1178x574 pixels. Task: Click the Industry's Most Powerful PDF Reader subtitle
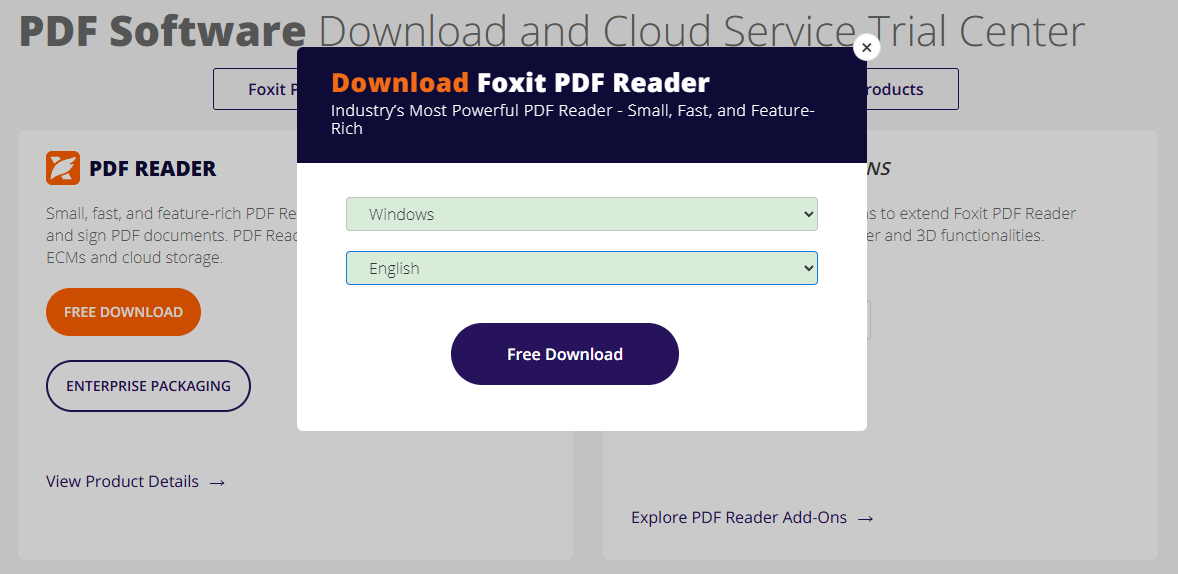pyautogui.click(x=573, y=119)
